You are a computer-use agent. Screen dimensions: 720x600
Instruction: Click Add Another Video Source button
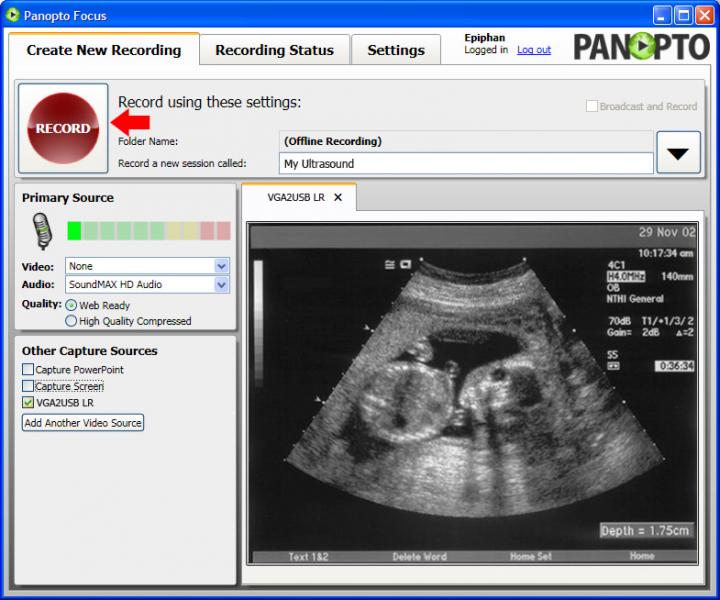pyautogui.click(x=83, y=423)
